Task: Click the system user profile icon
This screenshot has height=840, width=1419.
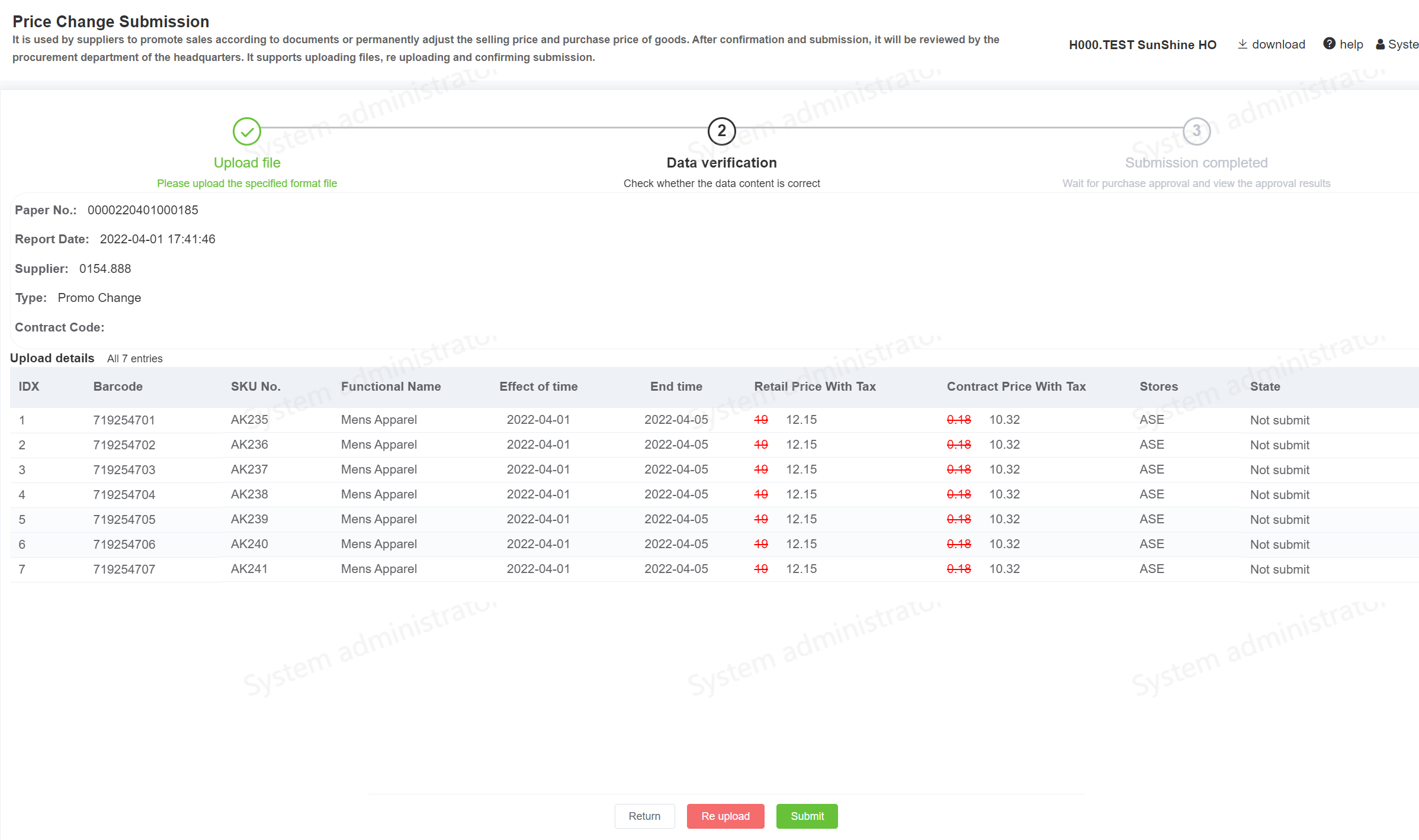Action: coord(1380,44)
